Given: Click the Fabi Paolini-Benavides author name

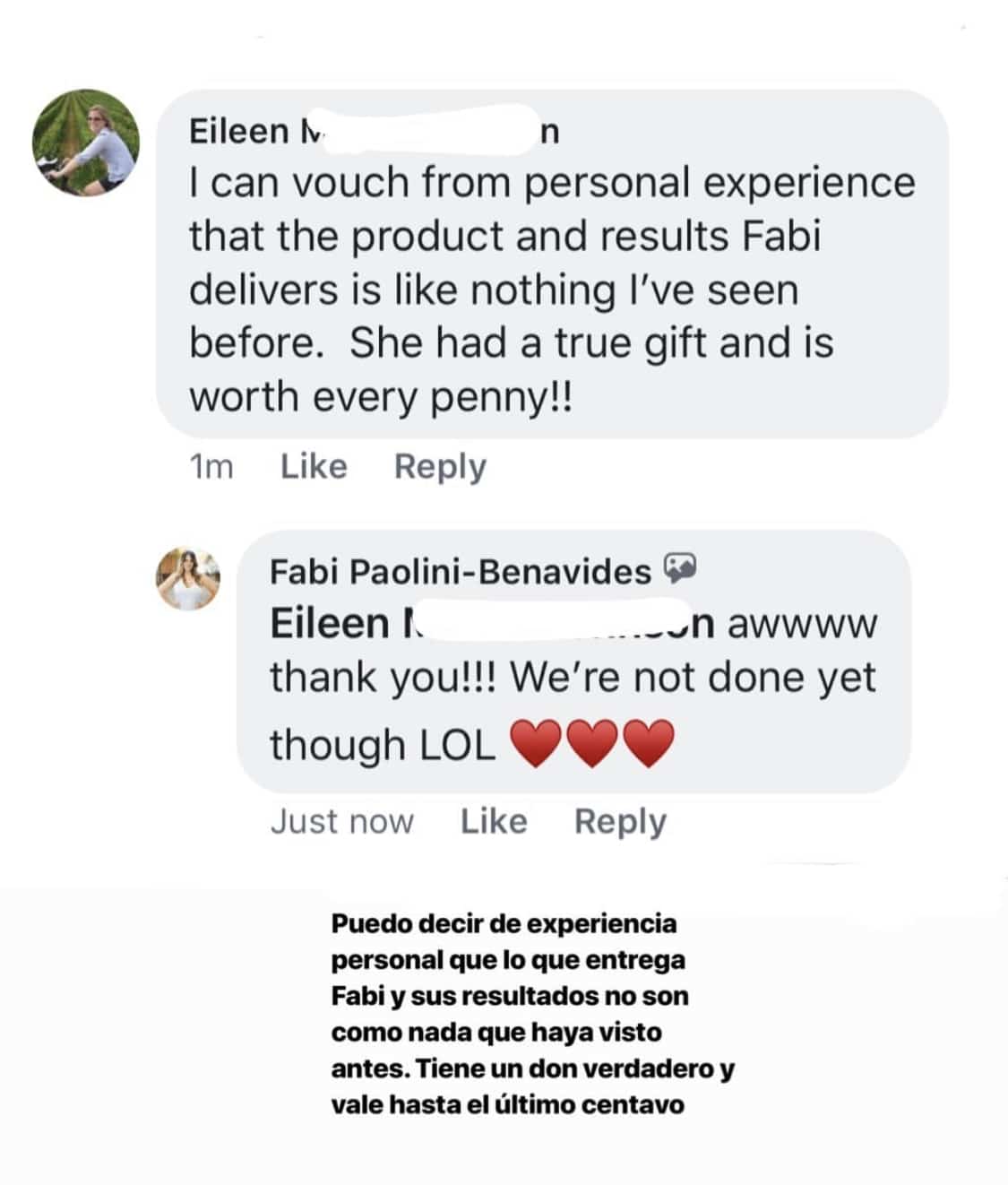Looking at the screenshot, I should pyautogui.click(x=460, y=571).
